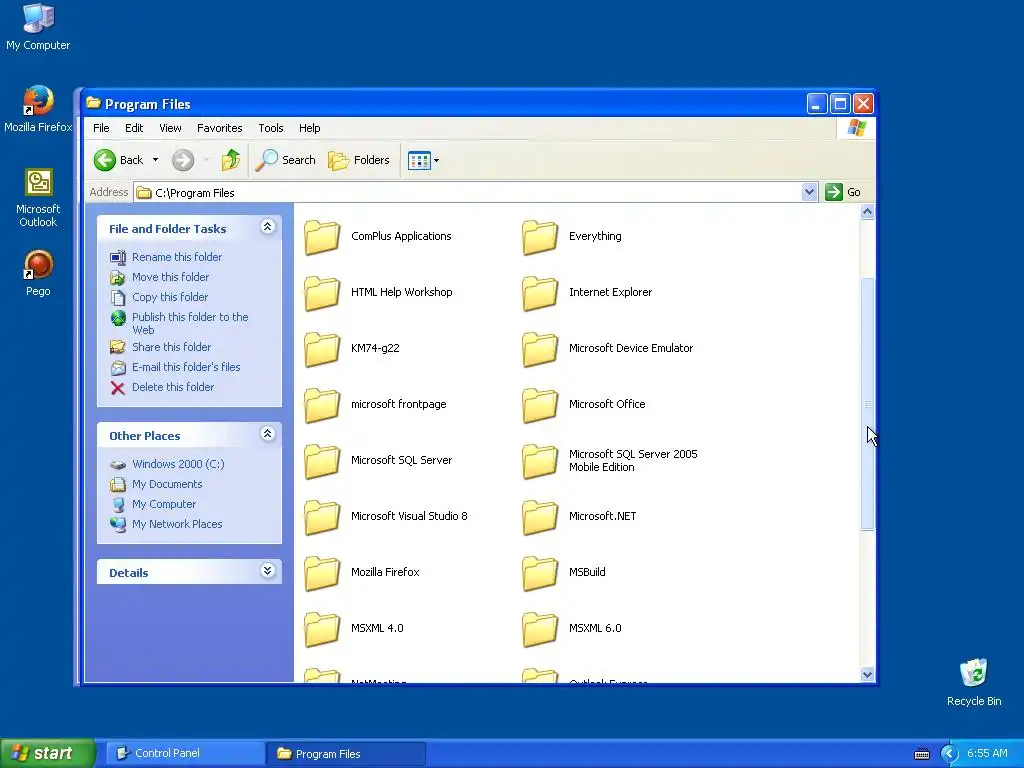Click the Back arrow icon

coord(104,160)
